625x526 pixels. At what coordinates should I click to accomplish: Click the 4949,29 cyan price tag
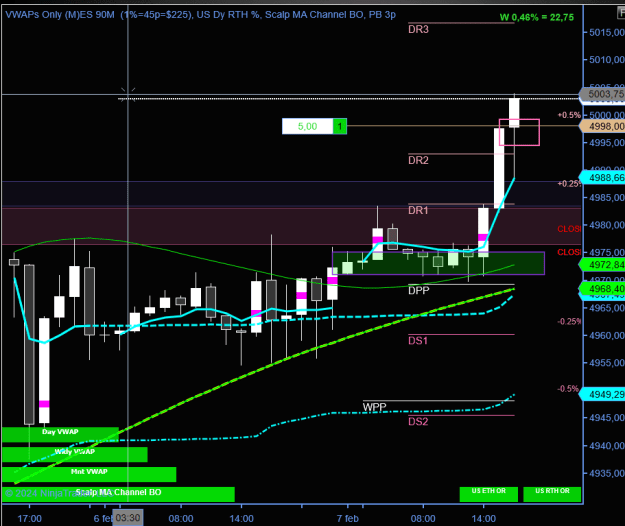pyautogui.click(x=603, y=394)
